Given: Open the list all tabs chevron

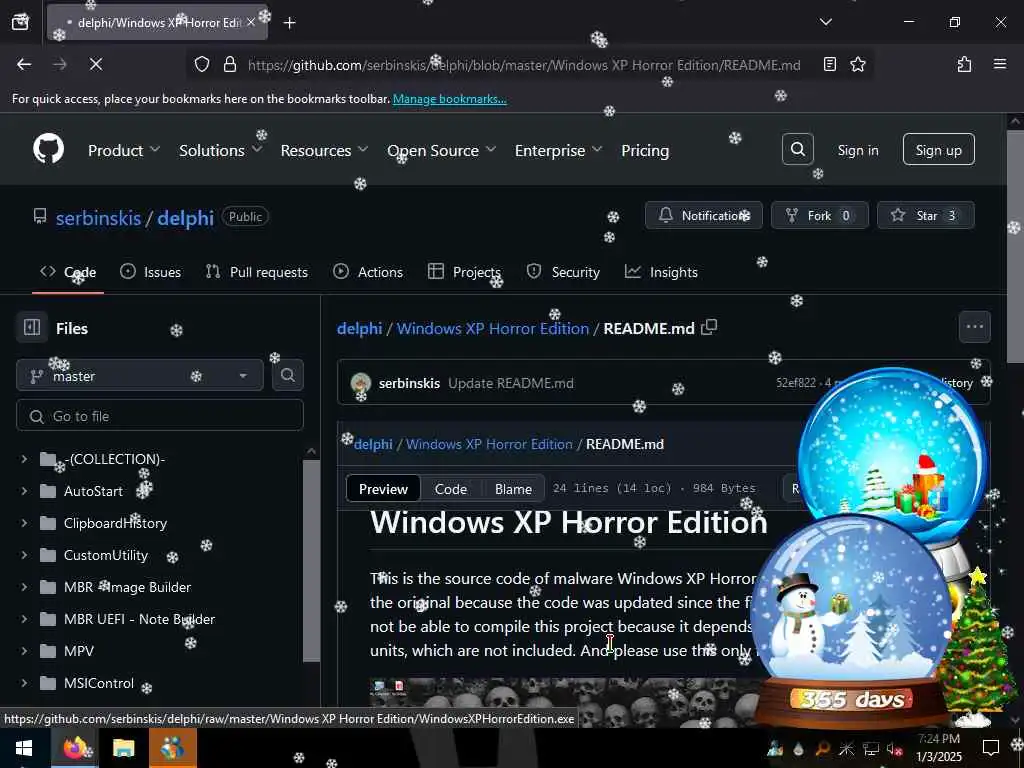Looking at the screenshot, I should 825,22.
